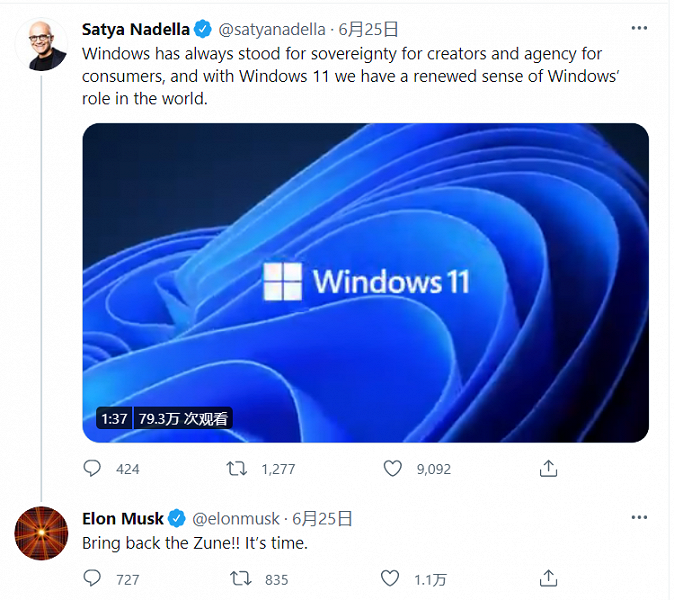Share Satya Nadella's tweet

point(548,468)
